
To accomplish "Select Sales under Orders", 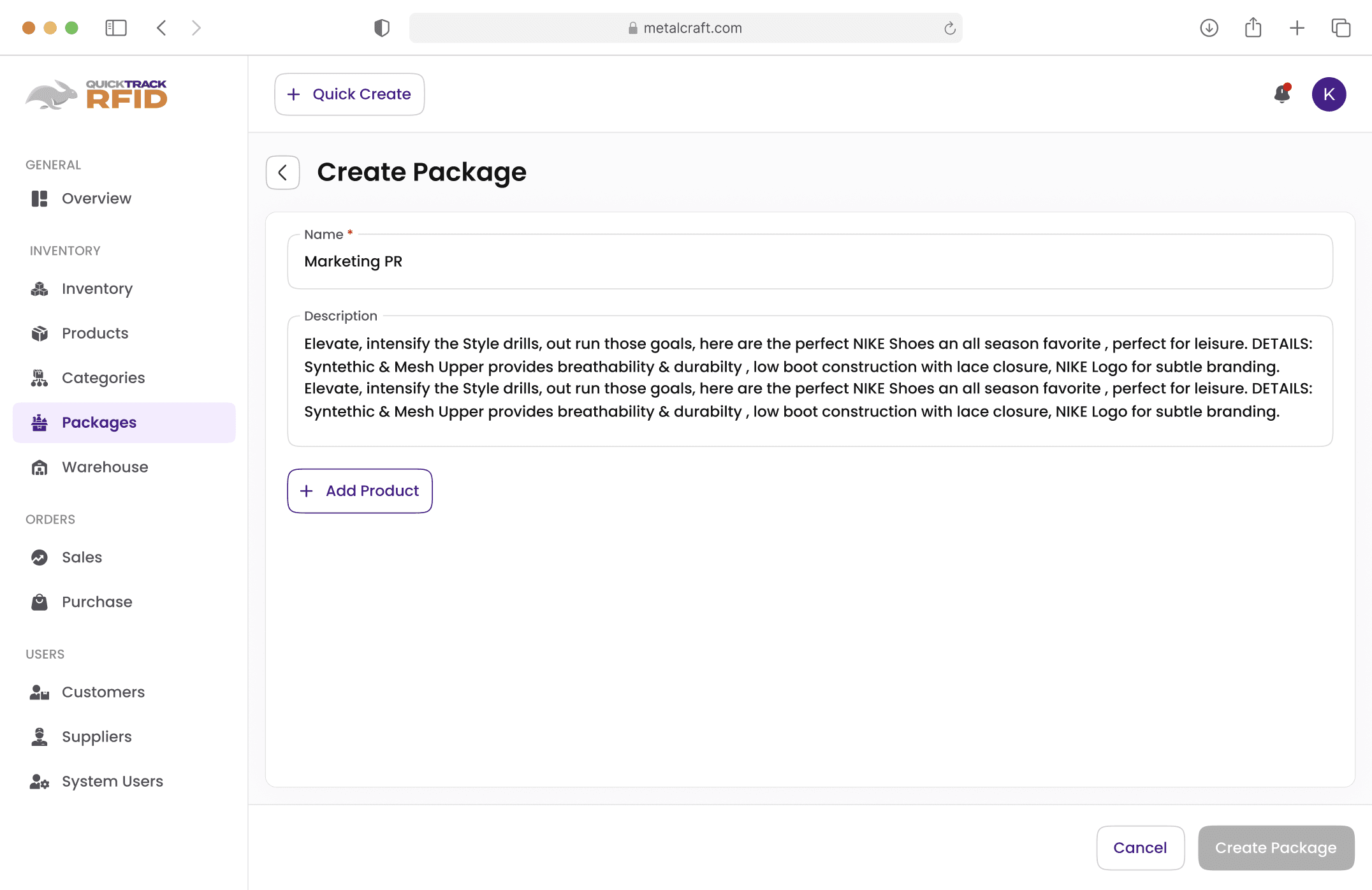I will click(82, 557).
